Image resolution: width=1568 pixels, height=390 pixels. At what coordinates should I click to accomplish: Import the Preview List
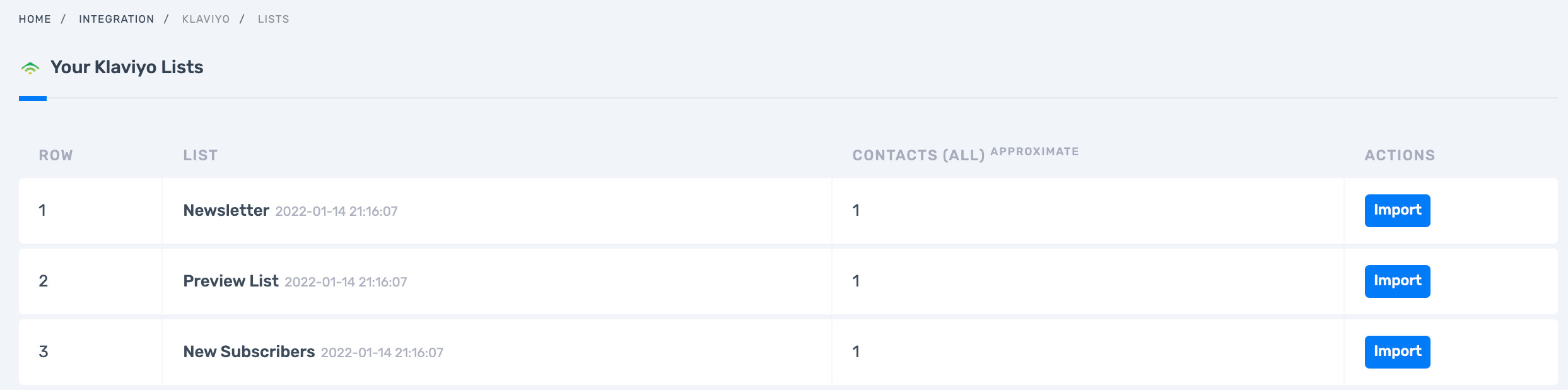[x=1397, y=281]
